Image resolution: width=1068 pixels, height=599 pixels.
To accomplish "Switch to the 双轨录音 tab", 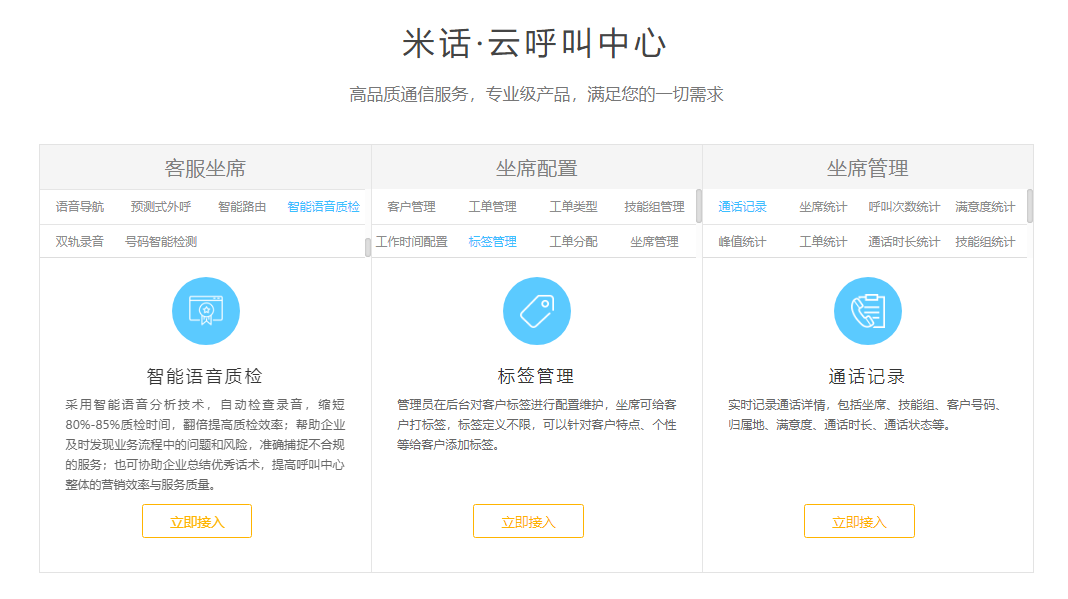I will tap(80, 241).
